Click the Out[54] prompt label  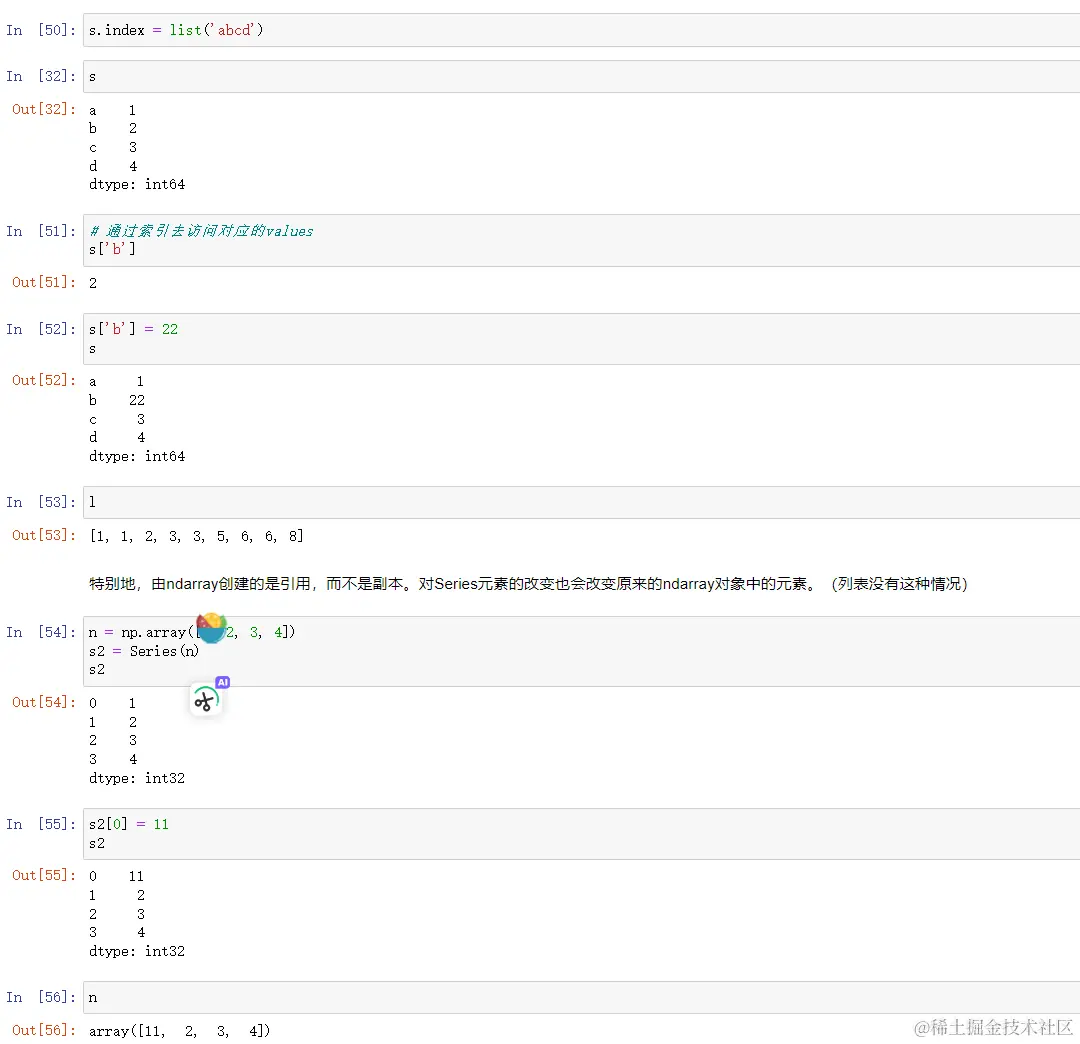tap(44, 702)
